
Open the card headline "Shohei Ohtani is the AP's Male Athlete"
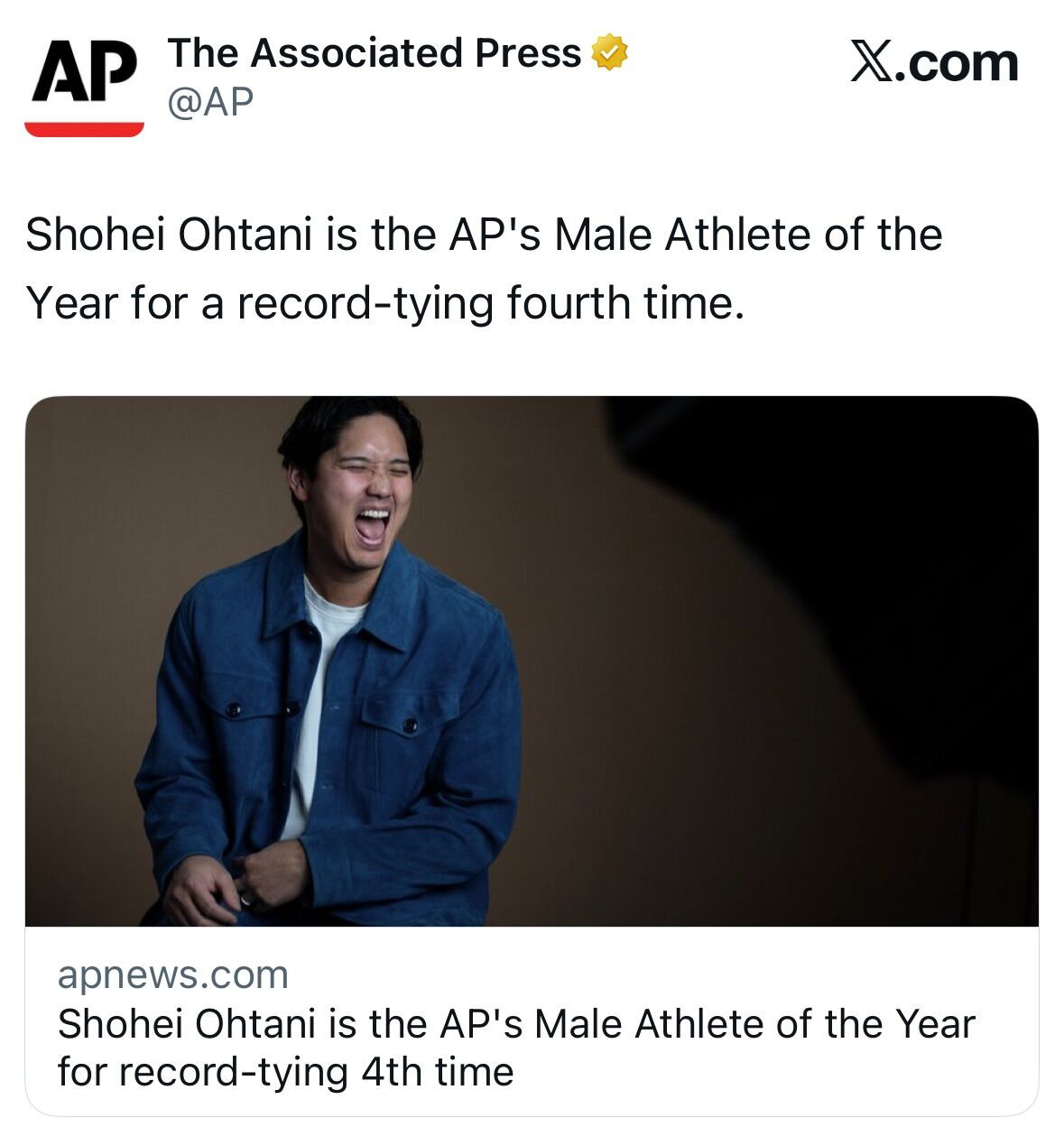pos(516,1024)
